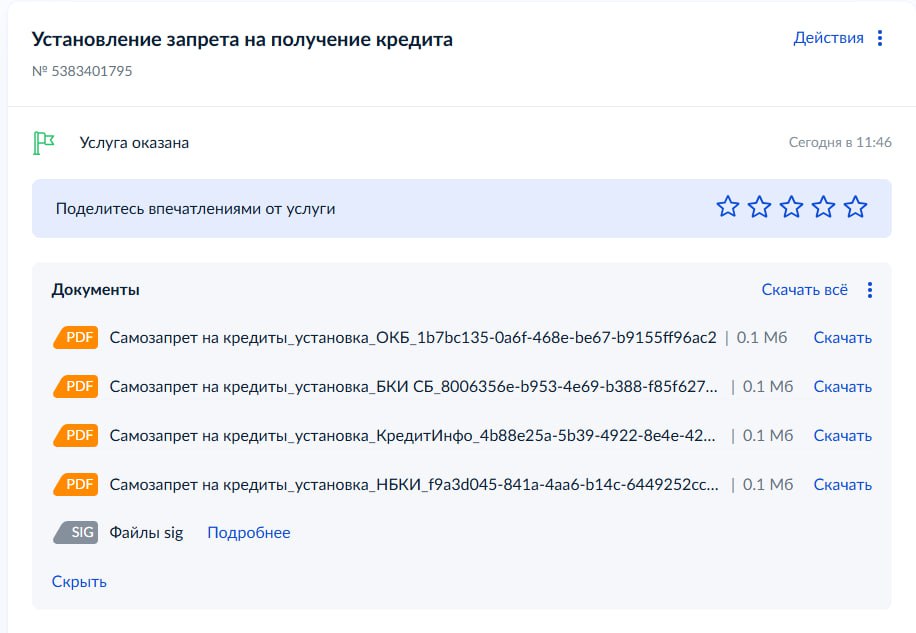
Task: Click the PDF icon of the КредитИнфо document
Action: [x=76, y=436]
